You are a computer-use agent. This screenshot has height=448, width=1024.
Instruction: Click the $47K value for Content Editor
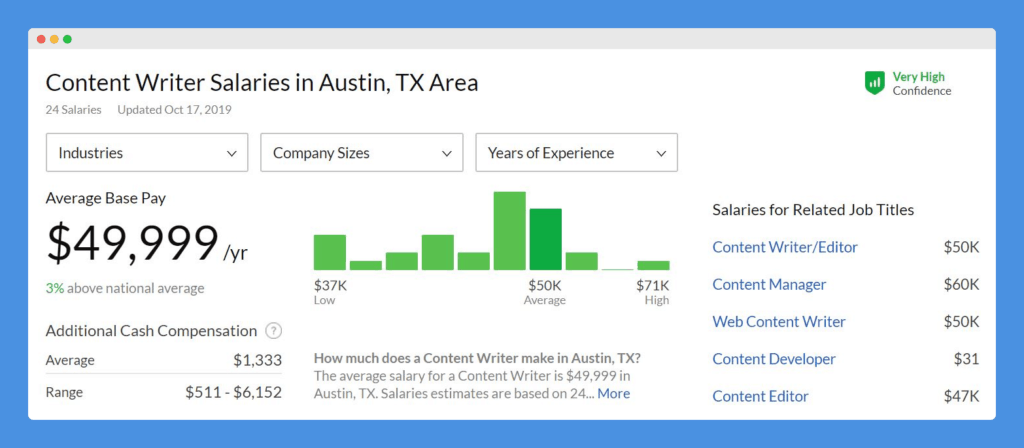coord(961,396)
